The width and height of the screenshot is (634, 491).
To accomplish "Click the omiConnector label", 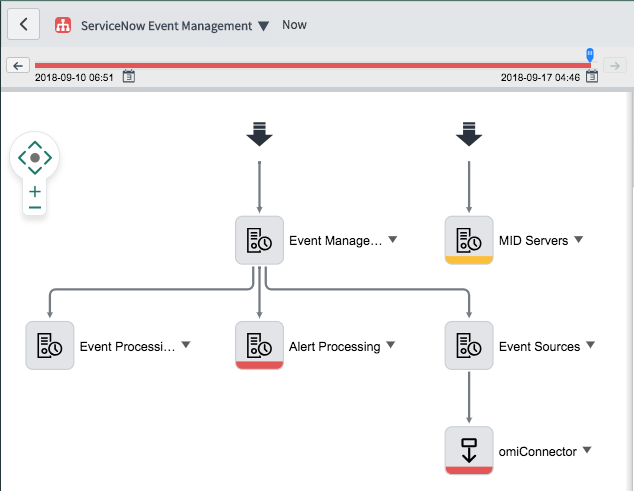I will click(x=537, y=451).
